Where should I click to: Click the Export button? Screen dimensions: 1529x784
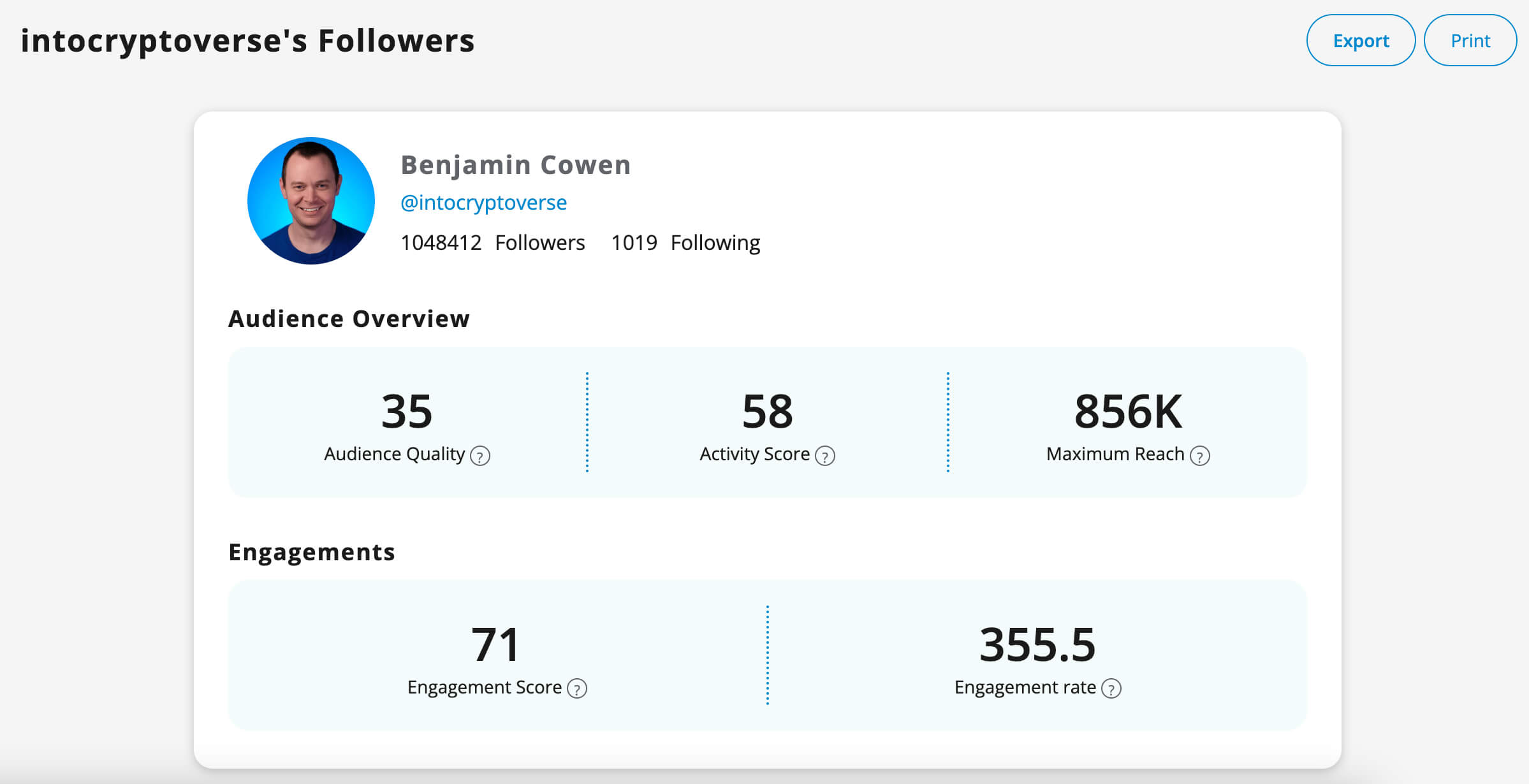(1361, 40)
